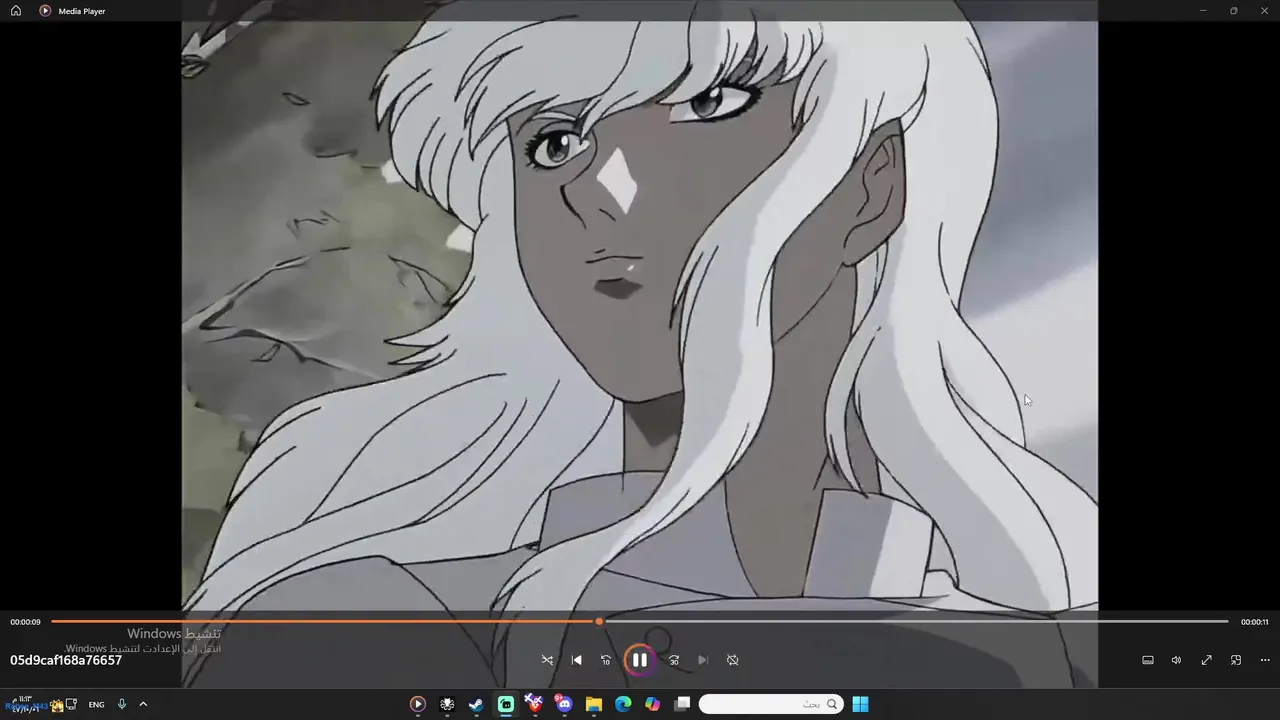1280x720 pixels.
Task: Click the unplayed part of the seek bar
Action: click(x=915, y=621)
